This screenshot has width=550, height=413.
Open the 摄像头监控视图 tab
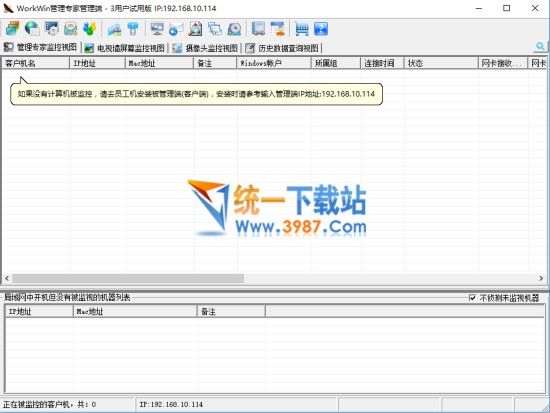pyautogui.click(x=206, y=48)
